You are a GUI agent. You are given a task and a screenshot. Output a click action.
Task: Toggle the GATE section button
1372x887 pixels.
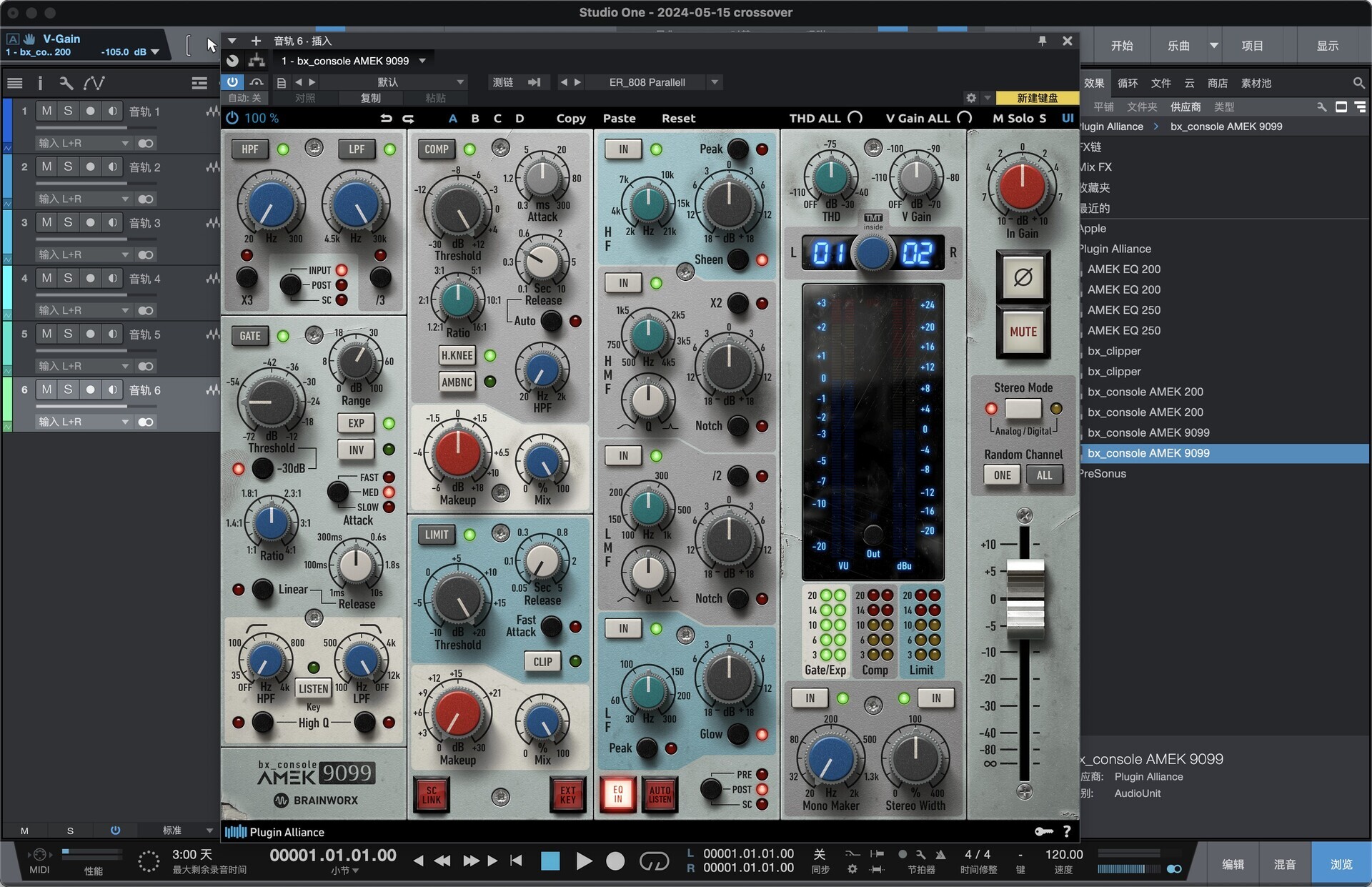point(249,336)
